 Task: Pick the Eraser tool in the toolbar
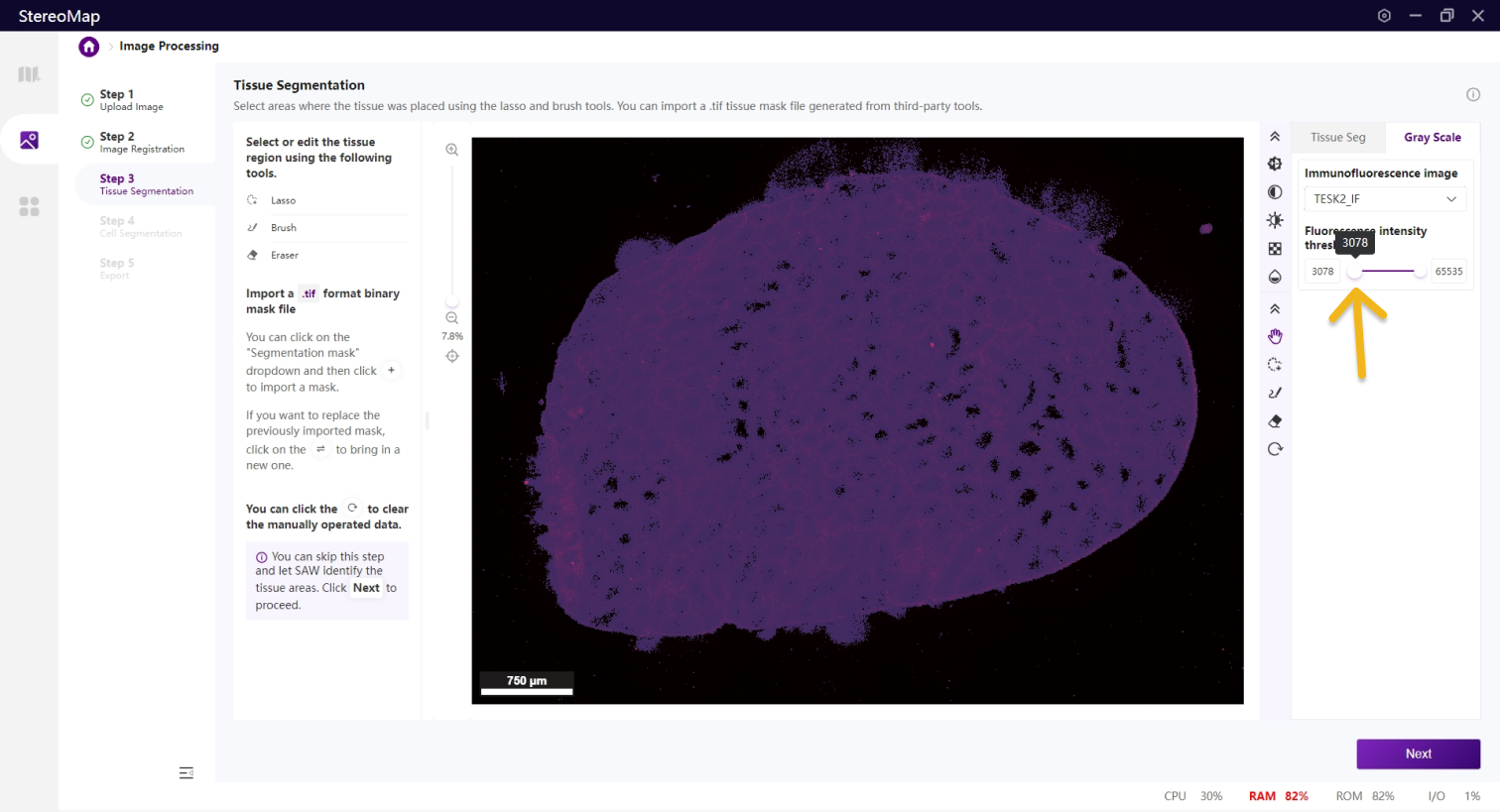[1275, 421]
